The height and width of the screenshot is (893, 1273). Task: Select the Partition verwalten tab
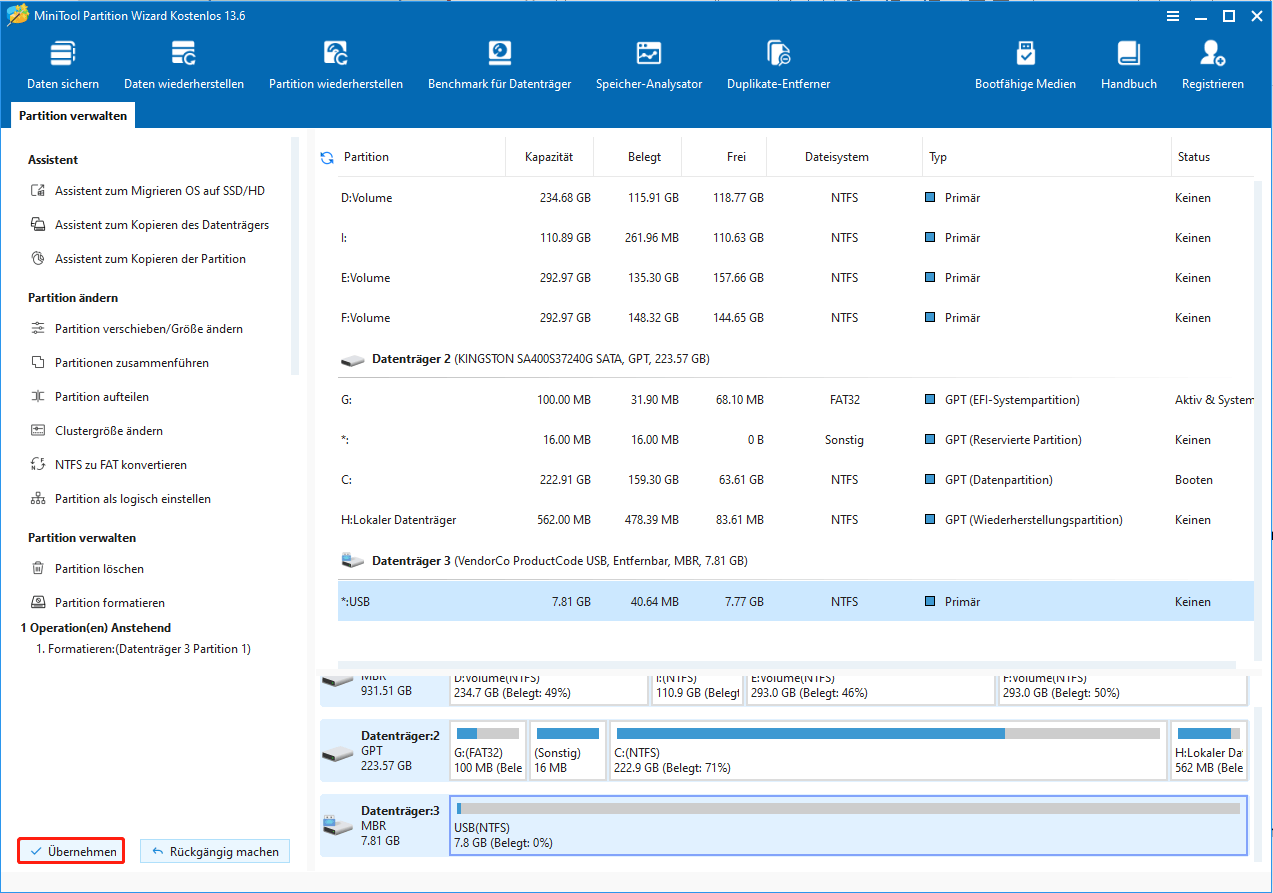[73, 116]
